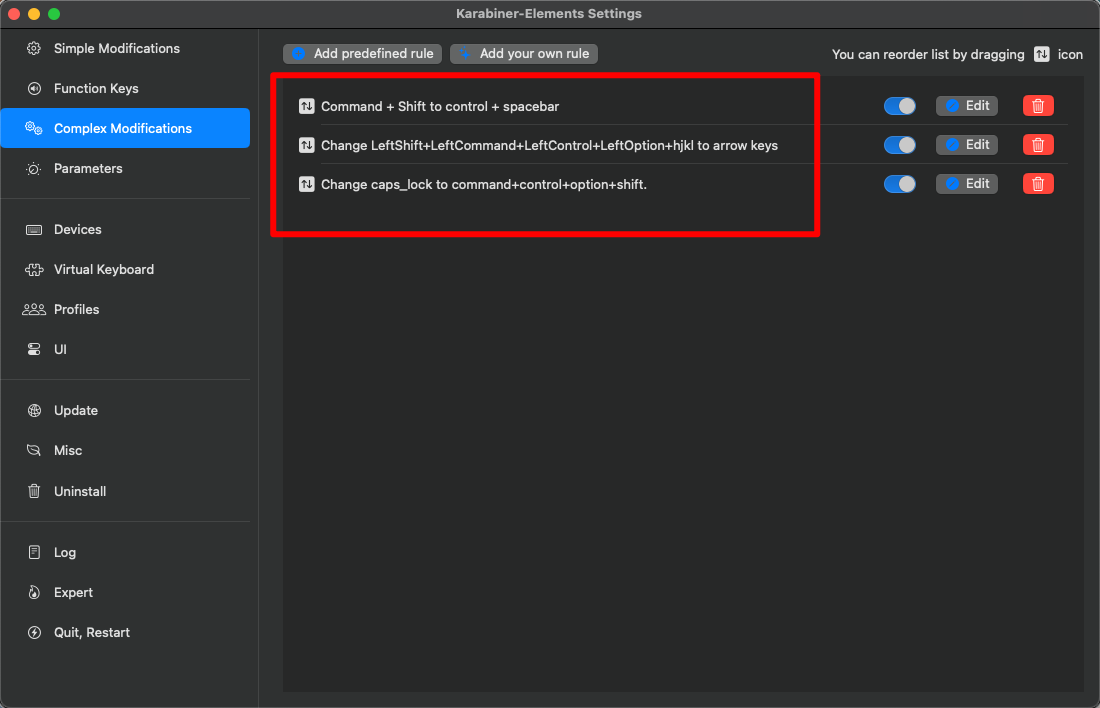Select rule text about hjkl to arrow keys
The width and height of the screenshot is (1100, 708).
coord(549,145)
